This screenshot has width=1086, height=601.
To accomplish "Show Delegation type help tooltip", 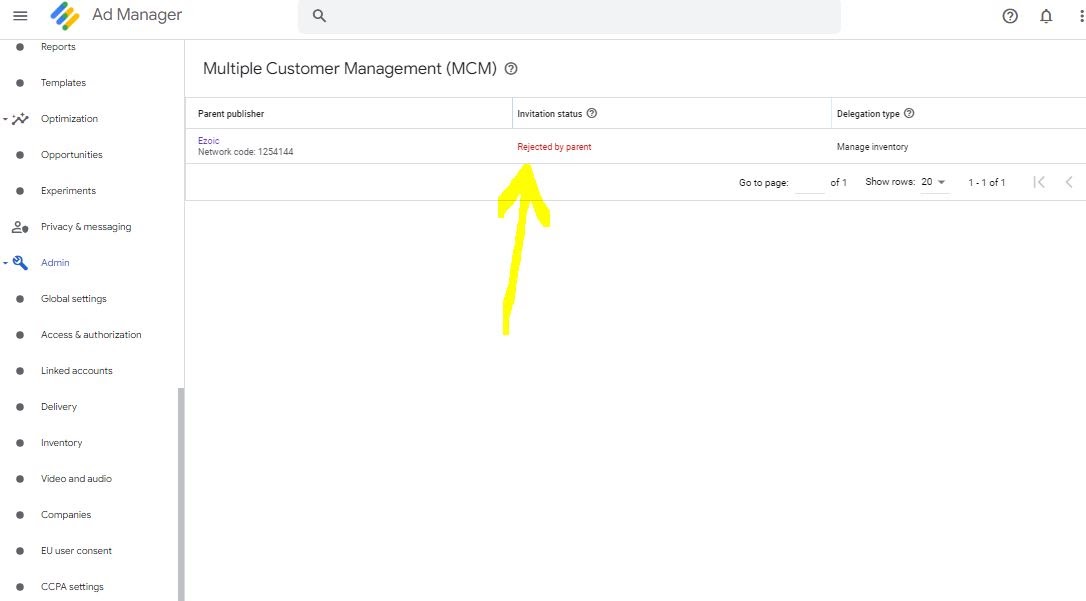I will (909, 113).
